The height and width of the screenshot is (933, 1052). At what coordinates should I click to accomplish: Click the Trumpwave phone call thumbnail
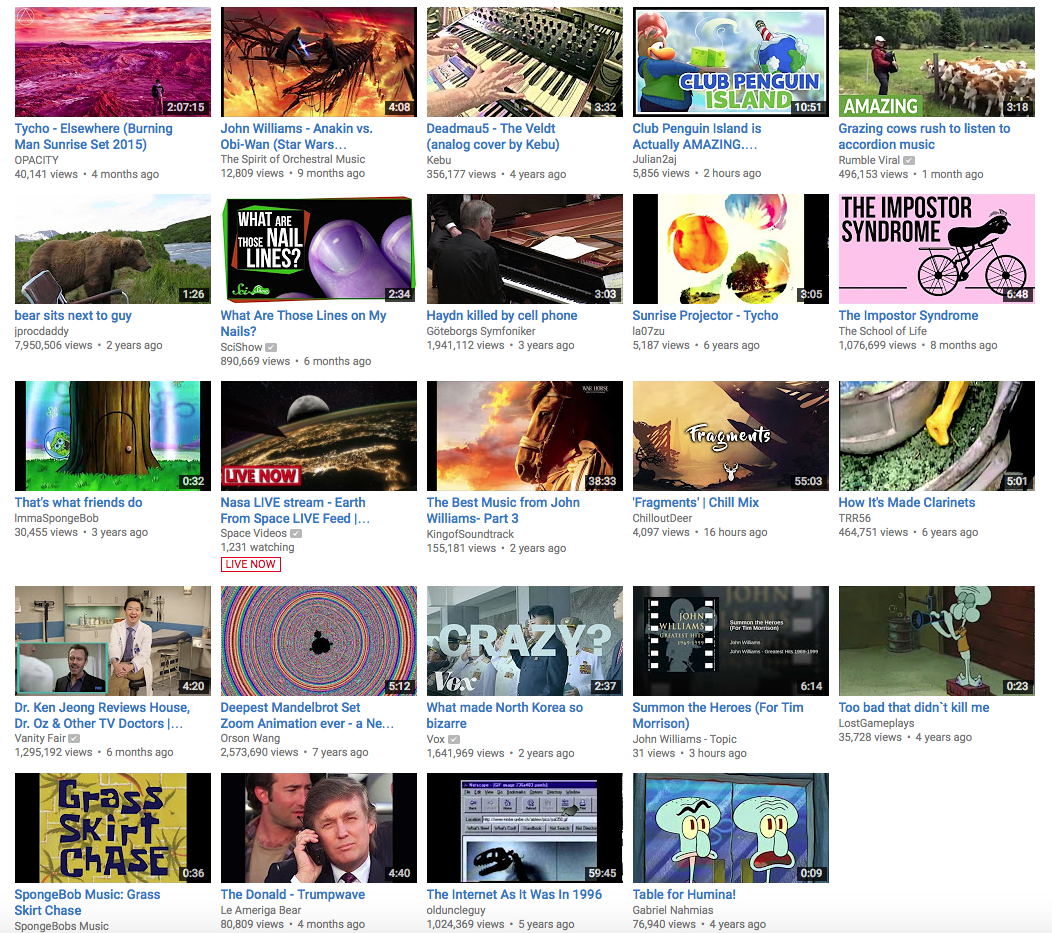(x=319, y=828)
